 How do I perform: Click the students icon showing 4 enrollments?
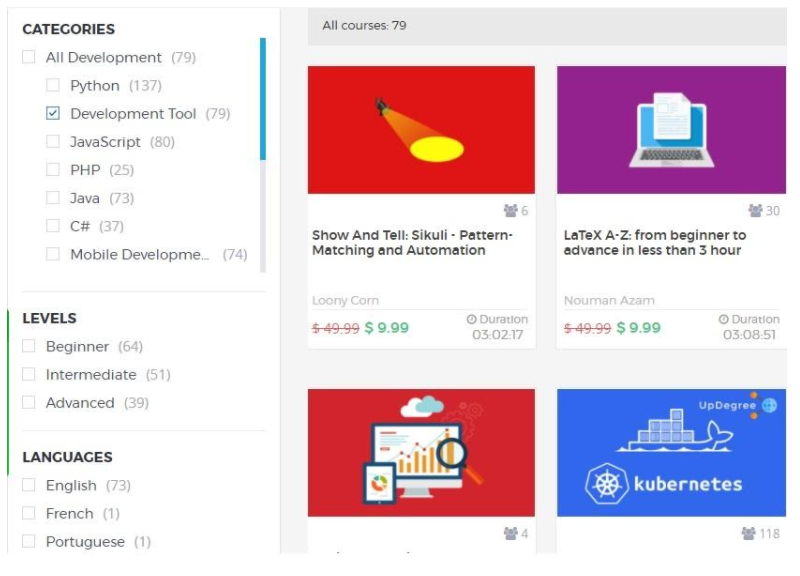point(510,534)
